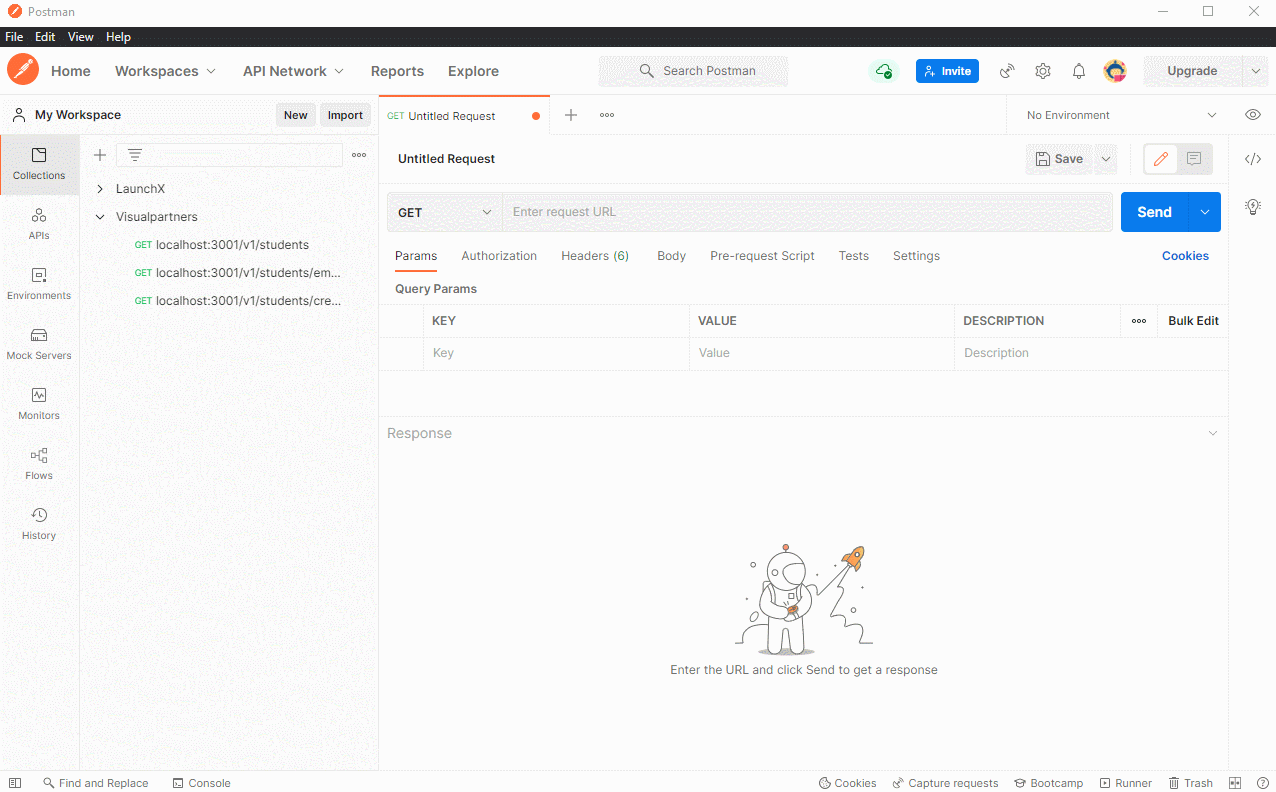This screenshot has height=792, width=1276.
Task: Open Cookies in status bar
Action: 848,783
